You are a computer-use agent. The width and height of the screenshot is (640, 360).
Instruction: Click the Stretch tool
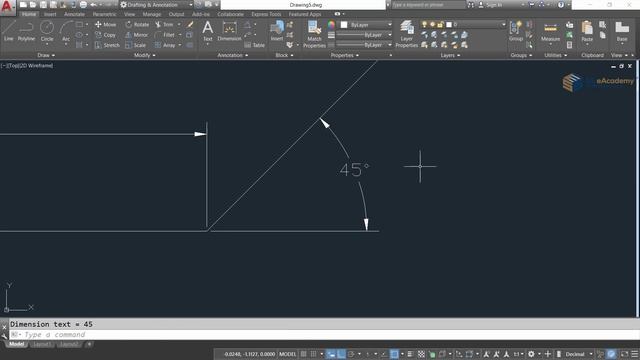point(107,45)
